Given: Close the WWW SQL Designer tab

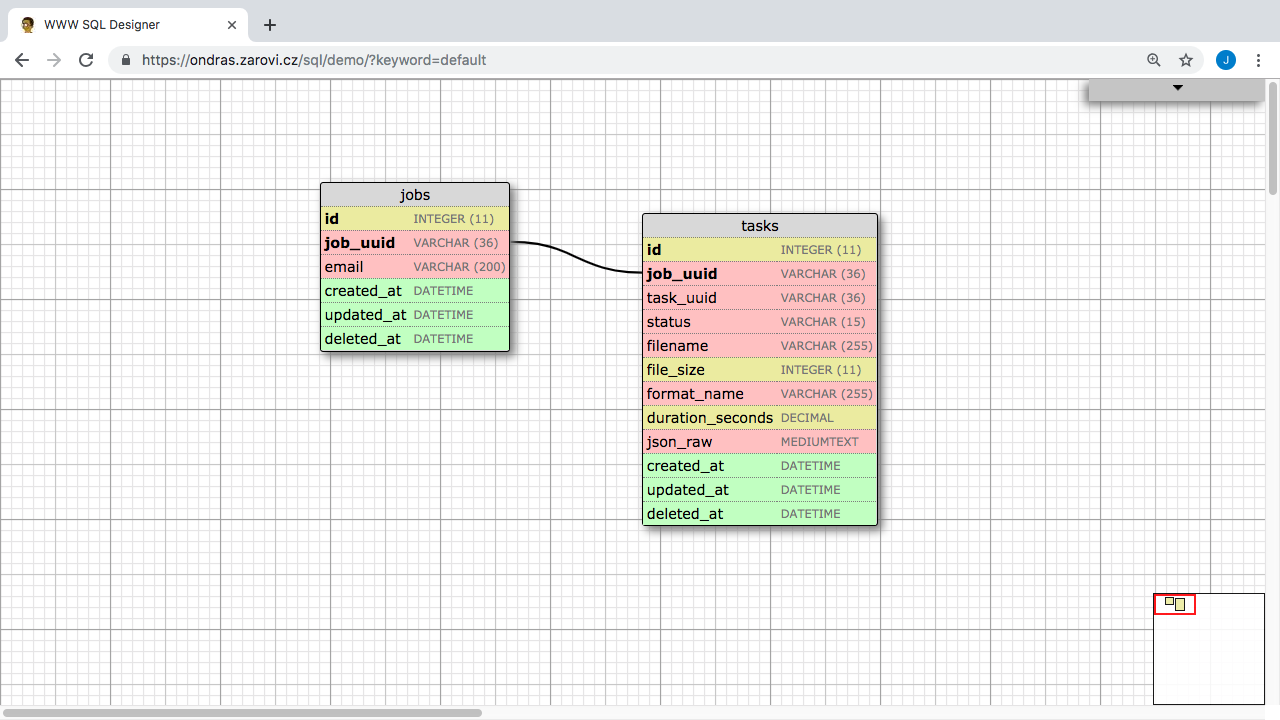Looking at the screenshot, I should (x=232, y=25).
